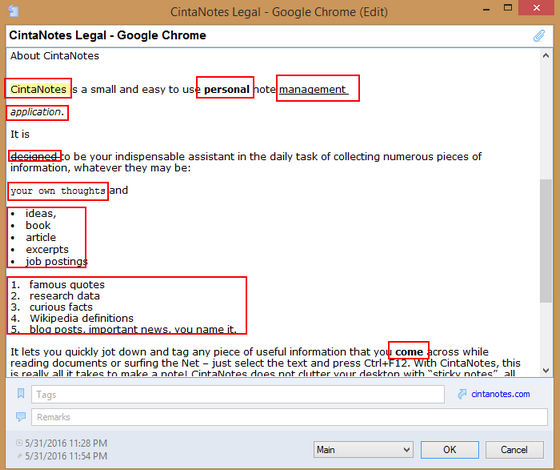Click the Cancel button
This screenshot has width=560, height=470.
pyautogui.click(x=514, y=450)
